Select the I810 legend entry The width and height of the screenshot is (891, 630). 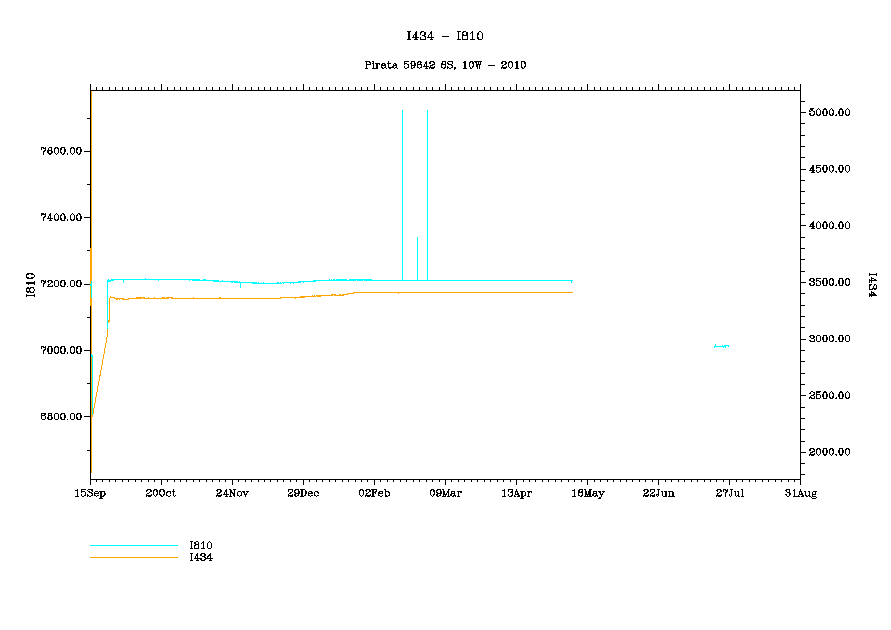(x=201, y=545)
